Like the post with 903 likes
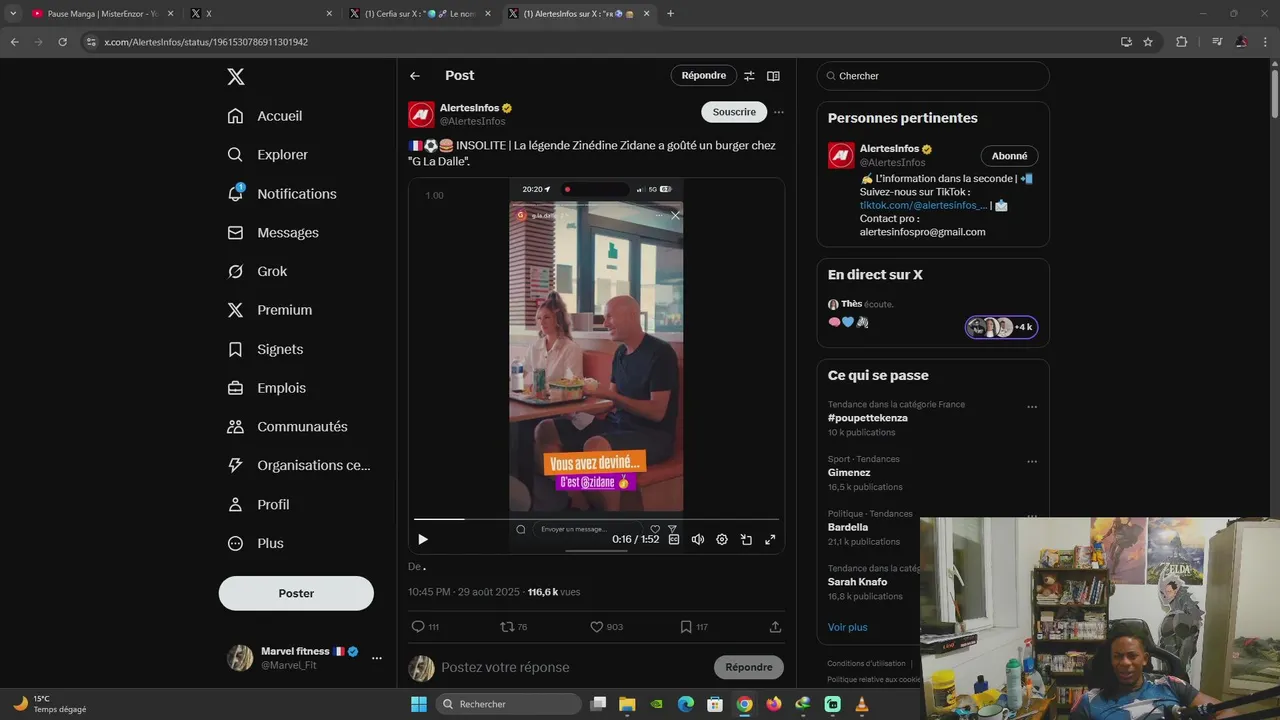The image size is (1280, 720). click(x=606, y=627)
